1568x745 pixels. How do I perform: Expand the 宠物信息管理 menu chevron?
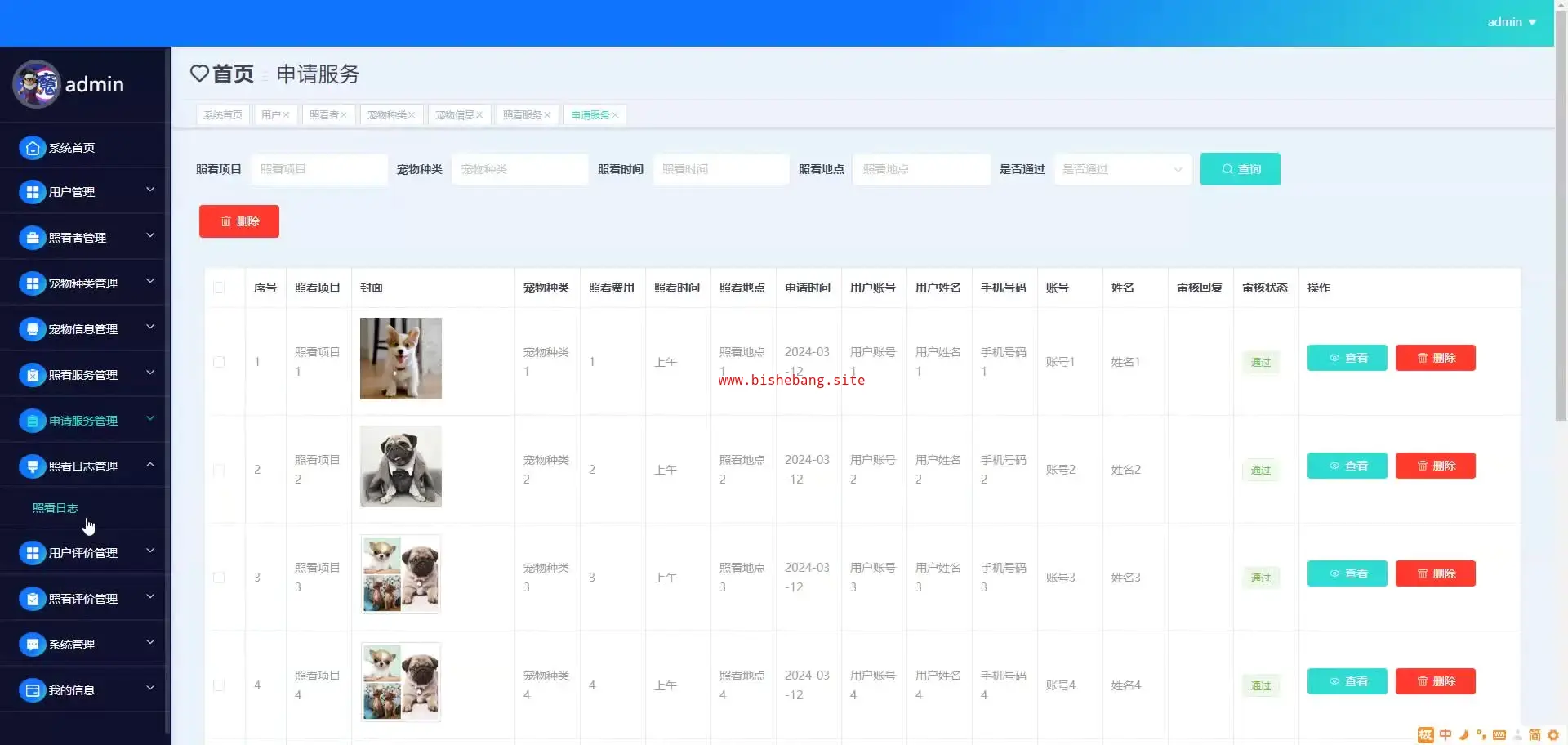(150, 328)
